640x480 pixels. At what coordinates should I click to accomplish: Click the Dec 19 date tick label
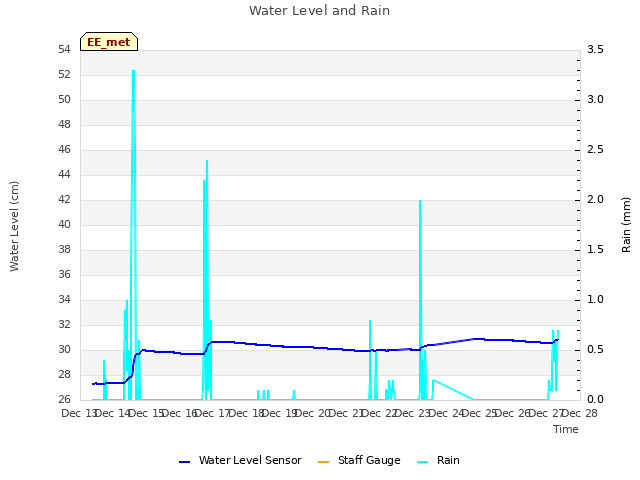pos(280,413)
